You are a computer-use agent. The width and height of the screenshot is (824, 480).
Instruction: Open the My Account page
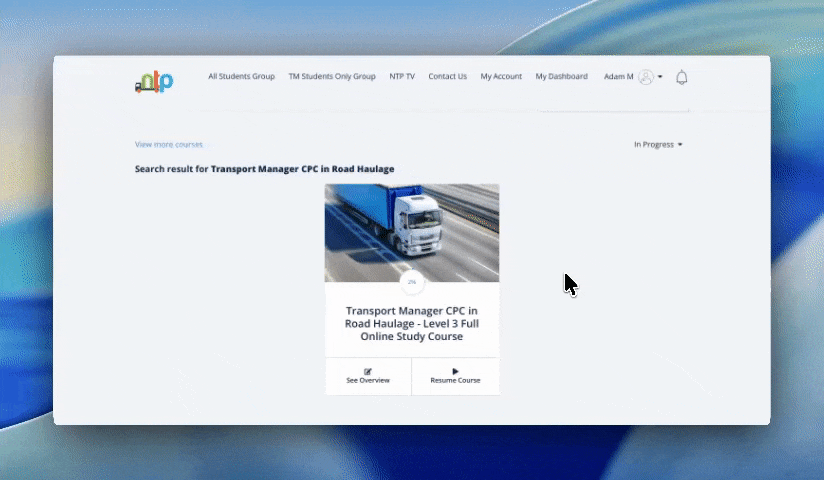(x=501, y=77)
